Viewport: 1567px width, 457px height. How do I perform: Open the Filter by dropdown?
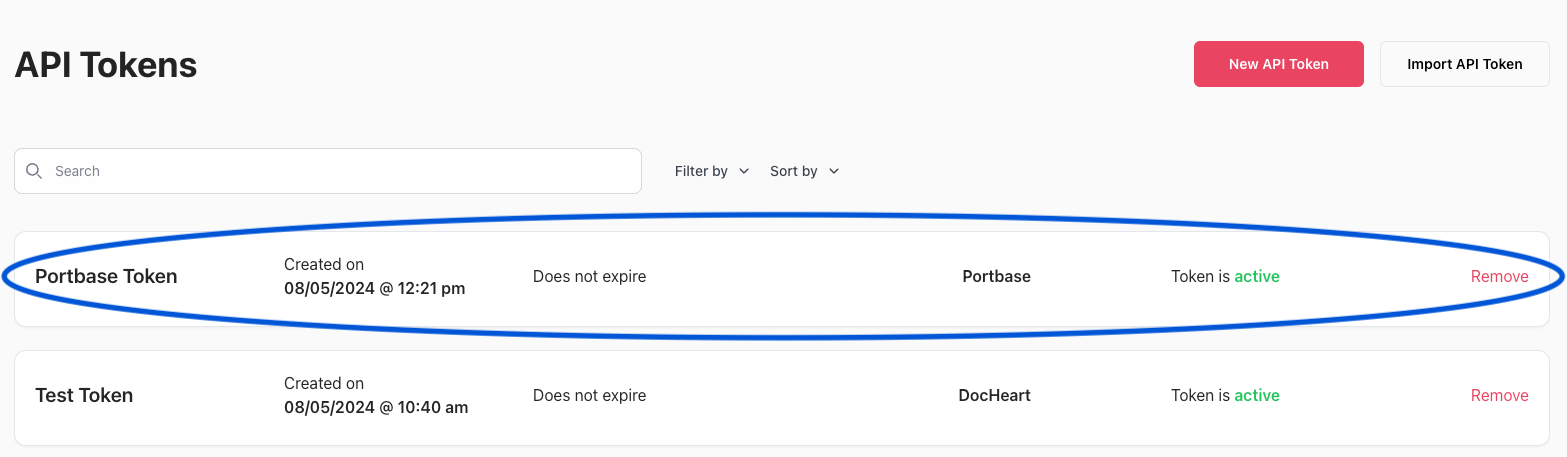(712, 171)
